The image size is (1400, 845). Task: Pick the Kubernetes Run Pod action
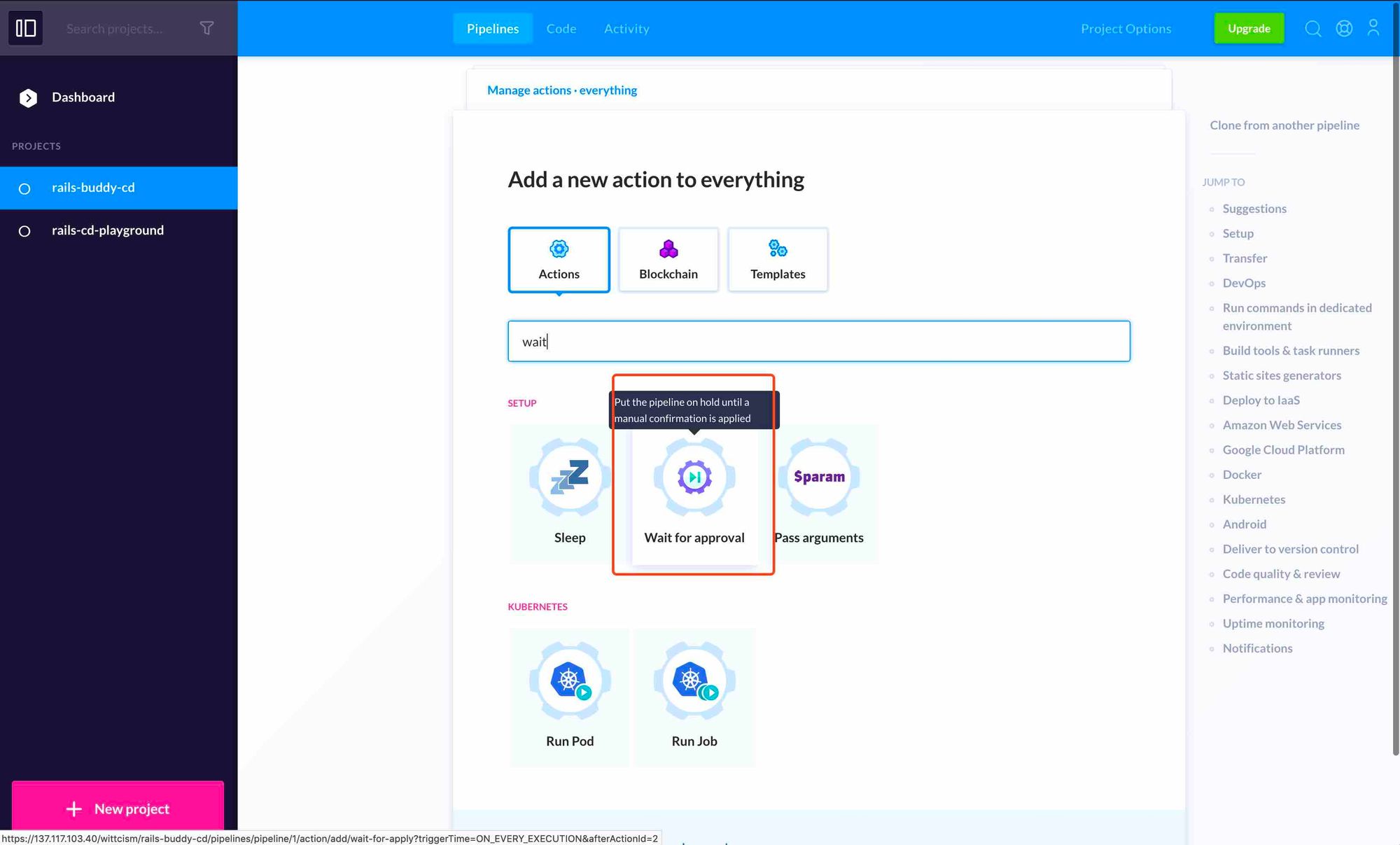(x=569, y=681)
